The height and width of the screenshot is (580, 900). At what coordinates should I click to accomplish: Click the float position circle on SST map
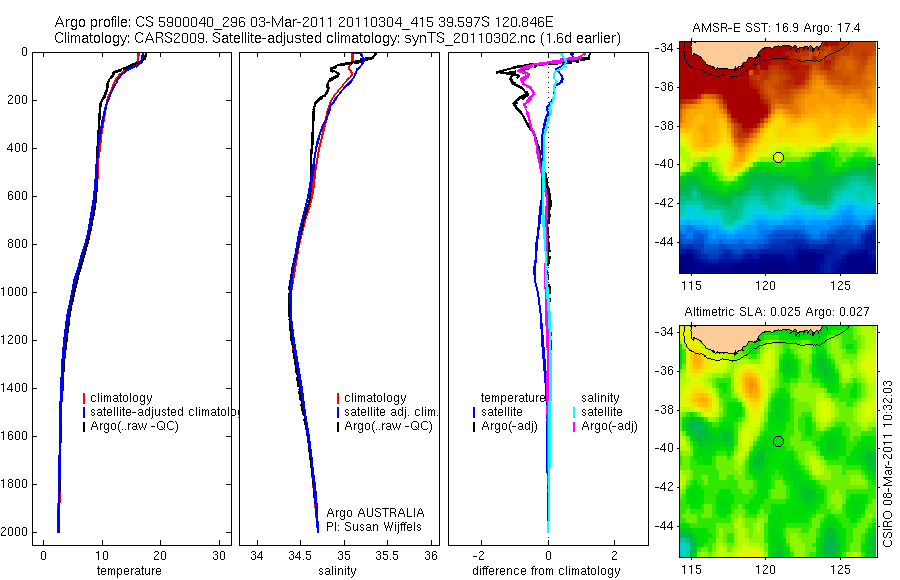pos(778,157)
